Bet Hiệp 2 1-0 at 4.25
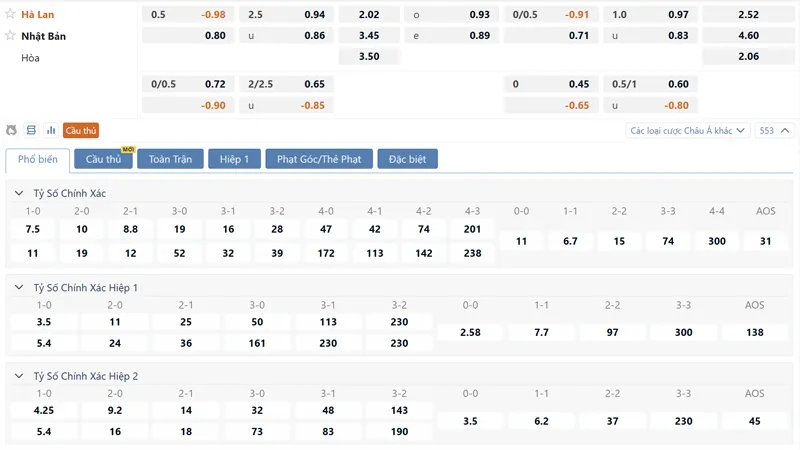The image size is (800, 450). click(44, 410)
